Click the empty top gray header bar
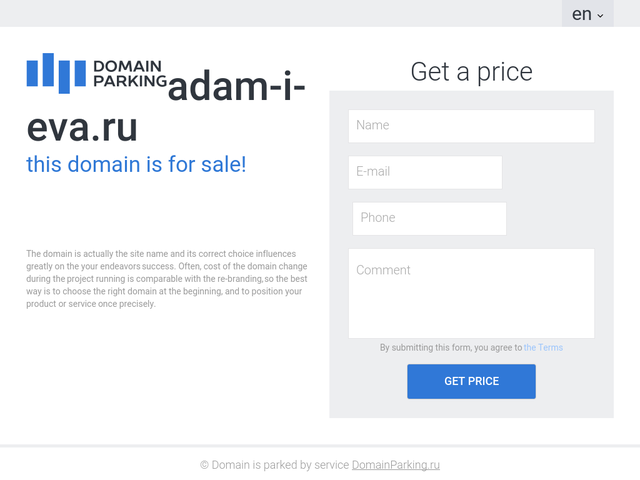This screenshot has height=480, width=640. coord(280,13)
